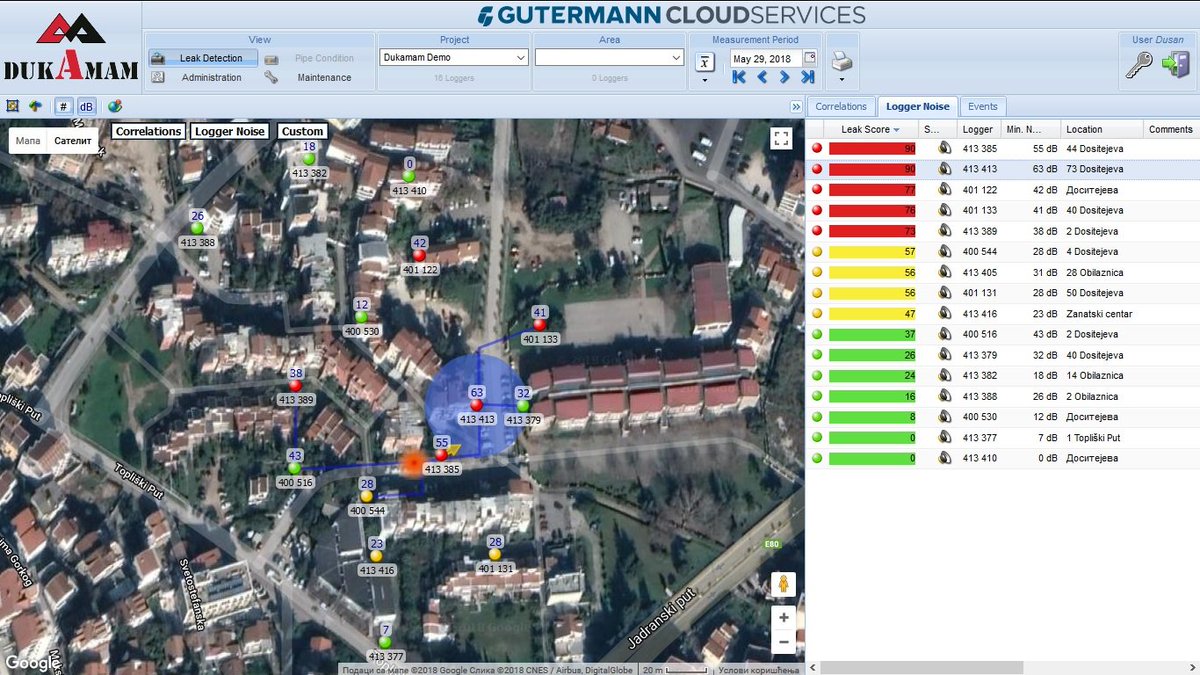
Task: Click the May 29, 2018 date field
Action: (x=766, y=59)
